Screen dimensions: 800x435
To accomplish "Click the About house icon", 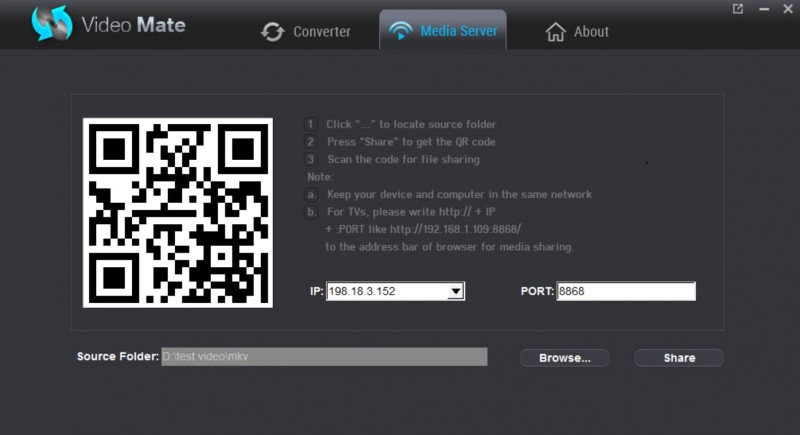I will click(x=555, y=32).
